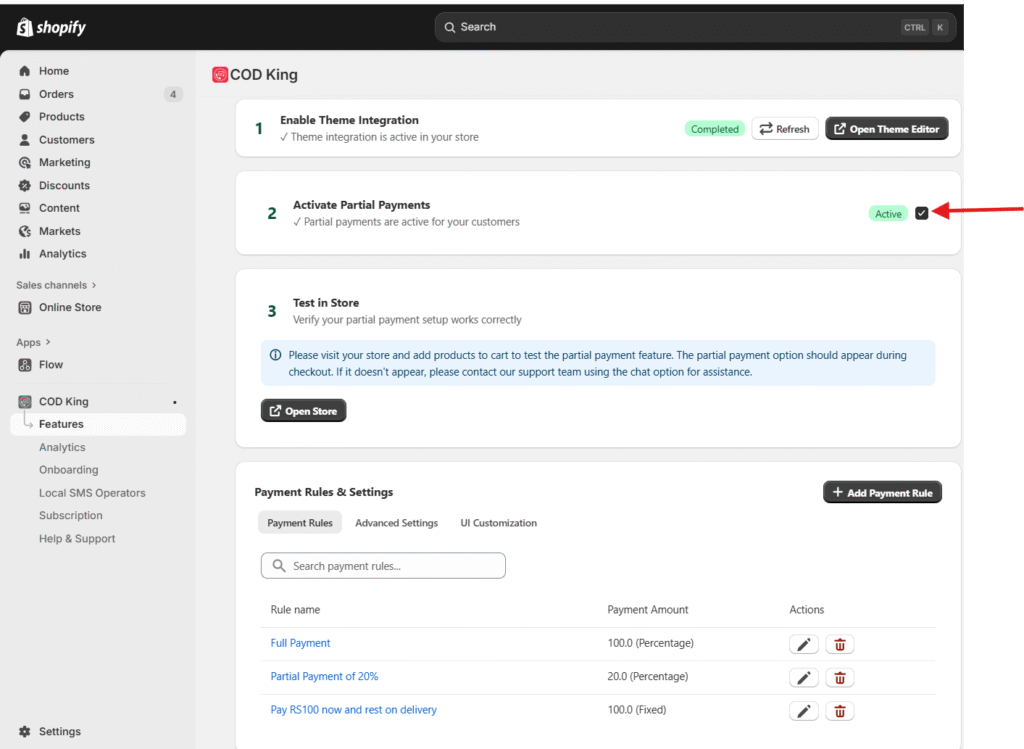Click the Discounts icon in sidebar
This screenshot has height=749, width=1024.
(x=25, y=186)
